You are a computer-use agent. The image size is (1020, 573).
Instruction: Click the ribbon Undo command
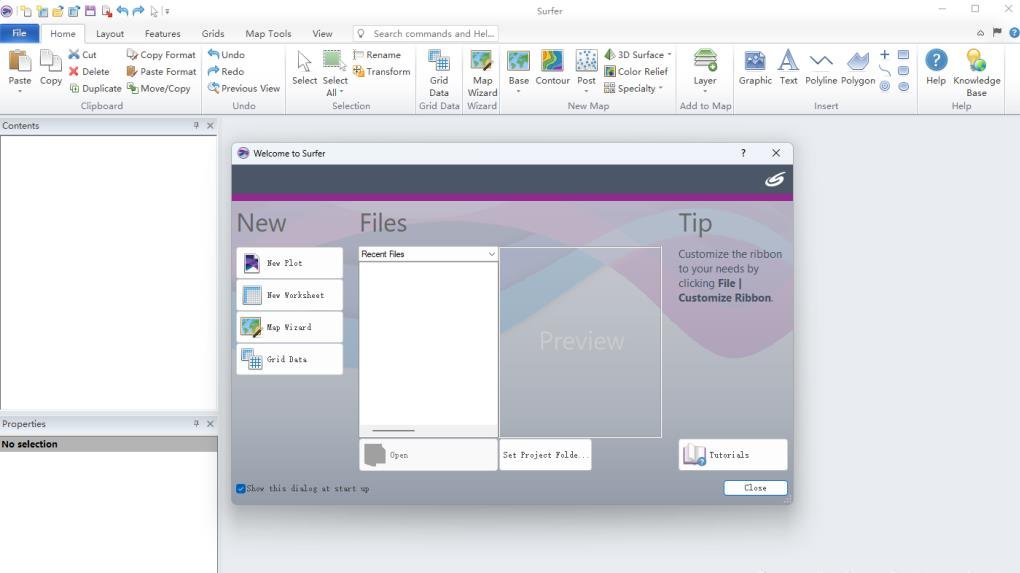226,55
